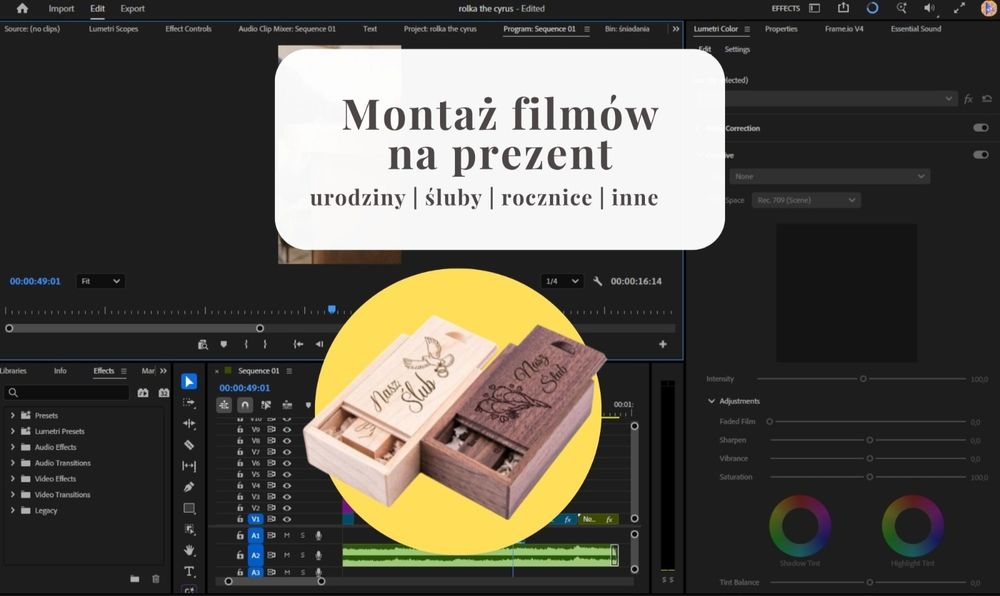The width and height of the screenshot is (1000, 596).
Task: Toggle V1 track targeting
Action: (255, 520)
